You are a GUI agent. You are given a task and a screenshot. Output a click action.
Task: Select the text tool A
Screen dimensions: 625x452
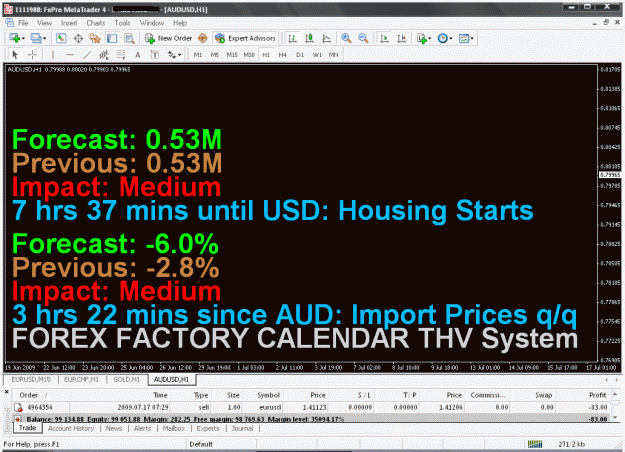pyautogui.click(x=138, y=55)
